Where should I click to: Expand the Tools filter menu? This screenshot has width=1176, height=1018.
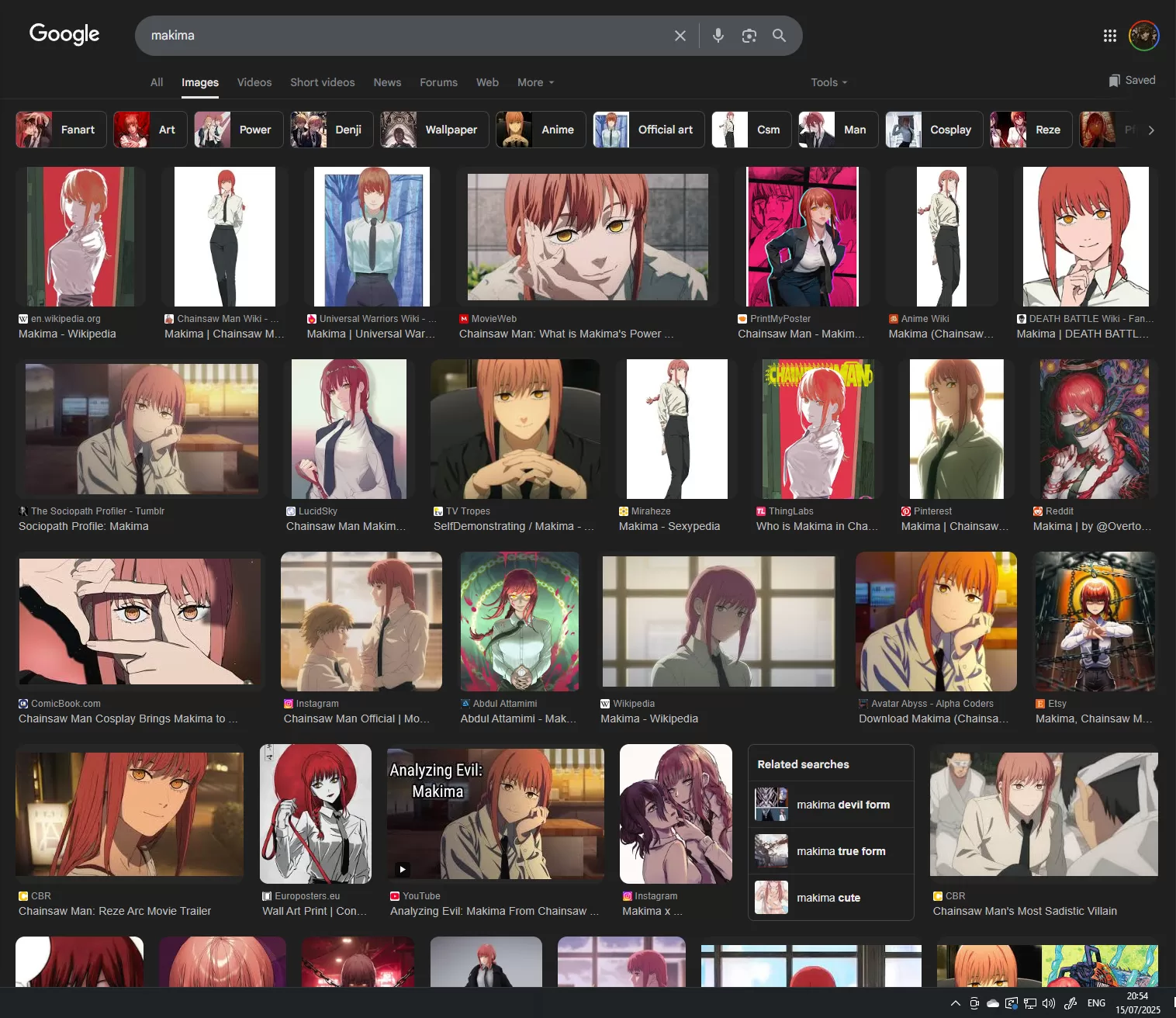coord(828,83)
